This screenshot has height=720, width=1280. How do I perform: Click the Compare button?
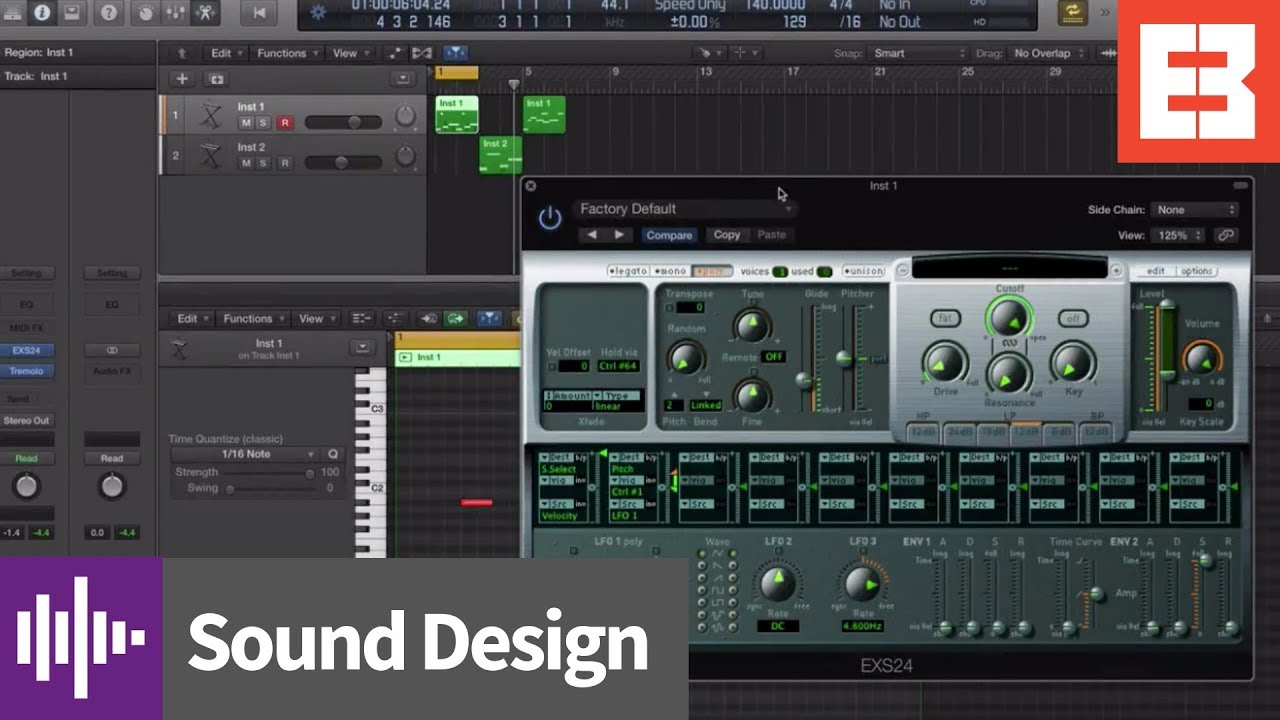(x=669, y=235)
